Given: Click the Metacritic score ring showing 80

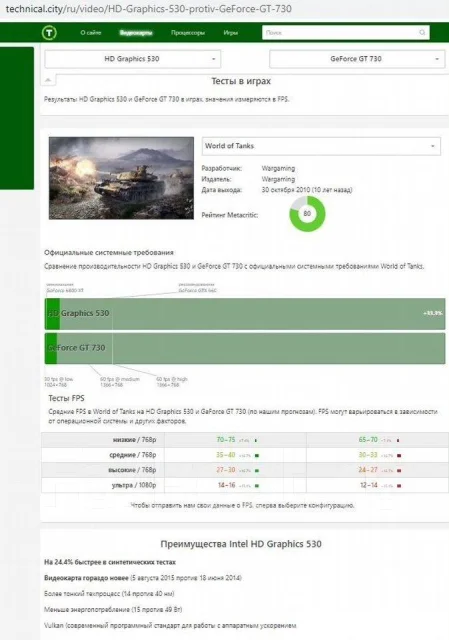Looking at the screenshot, I should click(x=307, y=214).
